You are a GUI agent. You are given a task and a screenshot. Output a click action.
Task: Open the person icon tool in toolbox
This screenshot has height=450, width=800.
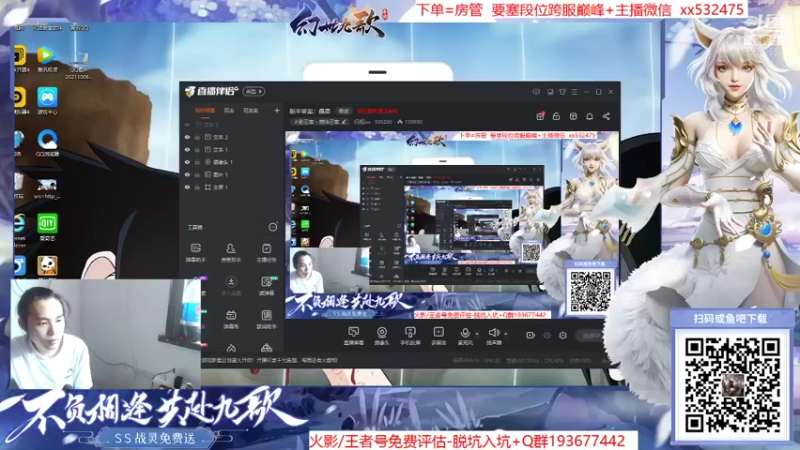click(x=231, y=253)
